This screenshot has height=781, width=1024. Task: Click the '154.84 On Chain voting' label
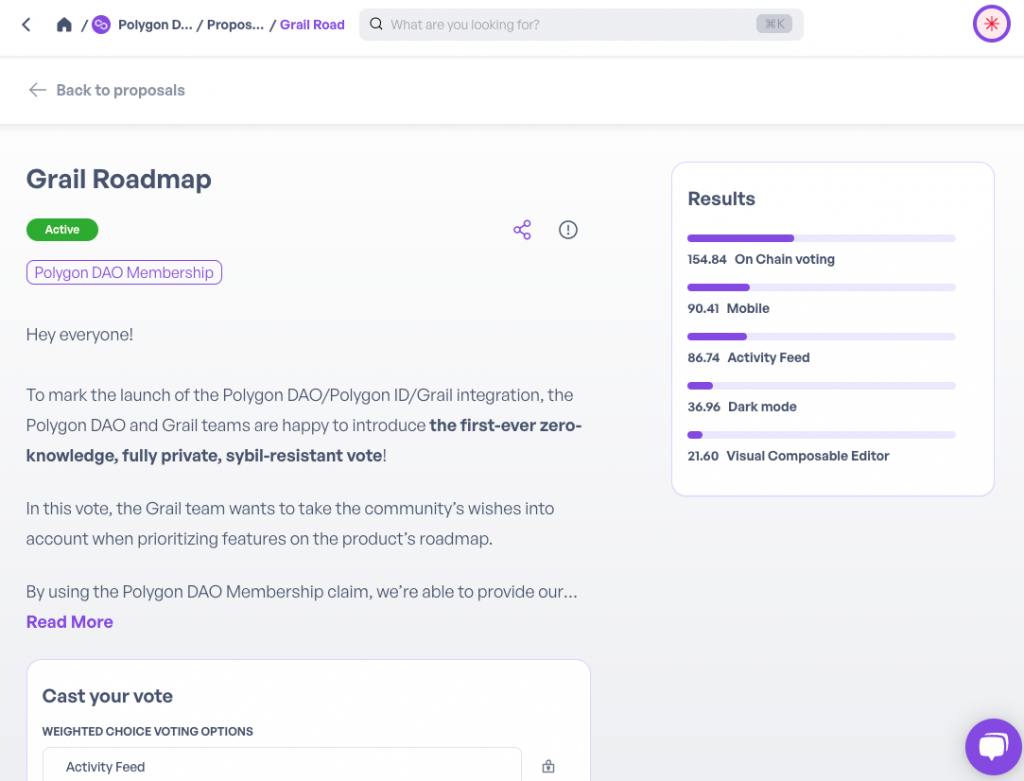pos(761,259)
